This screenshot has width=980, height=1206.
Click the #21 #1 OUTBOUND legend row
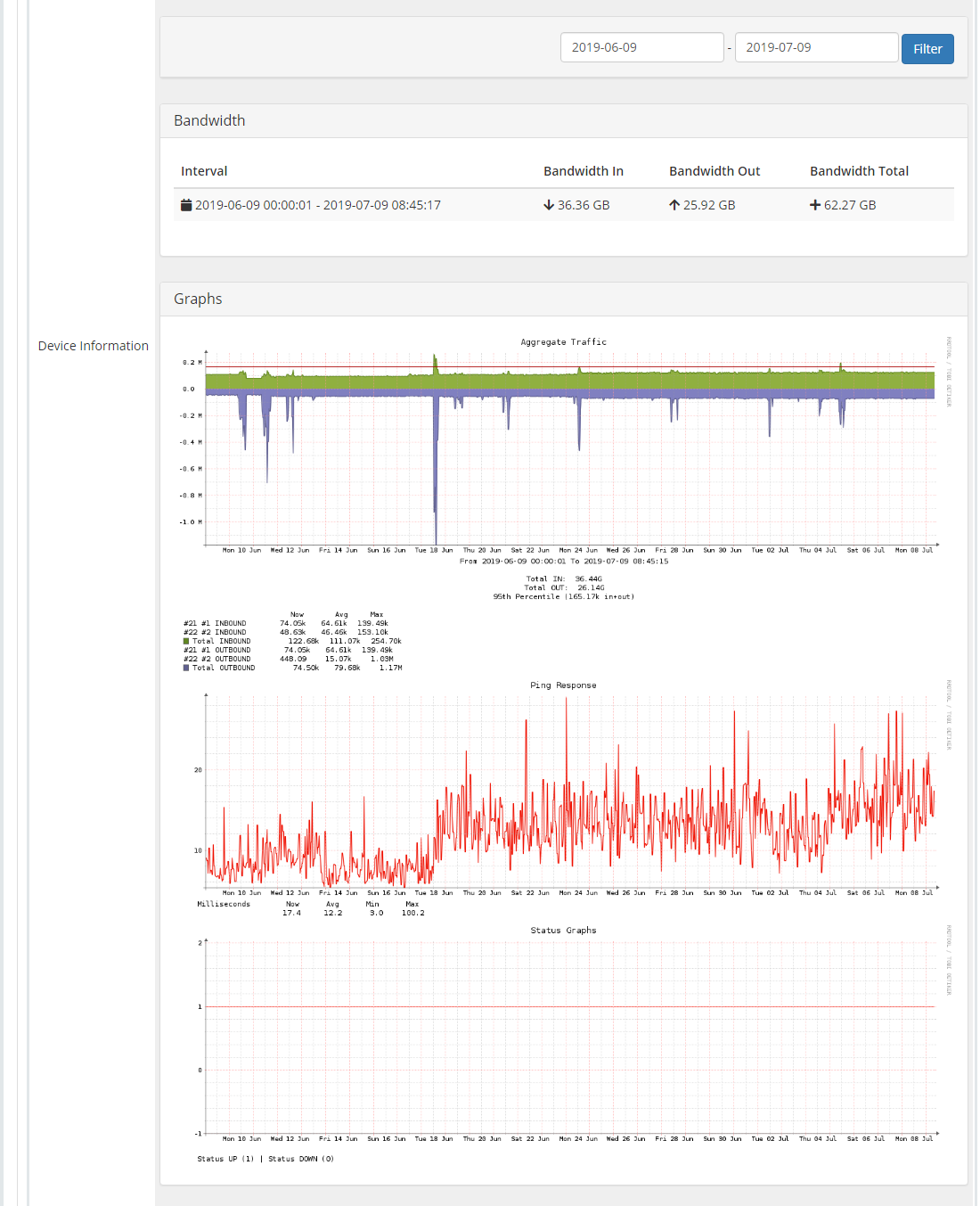(x=288, y=651)
